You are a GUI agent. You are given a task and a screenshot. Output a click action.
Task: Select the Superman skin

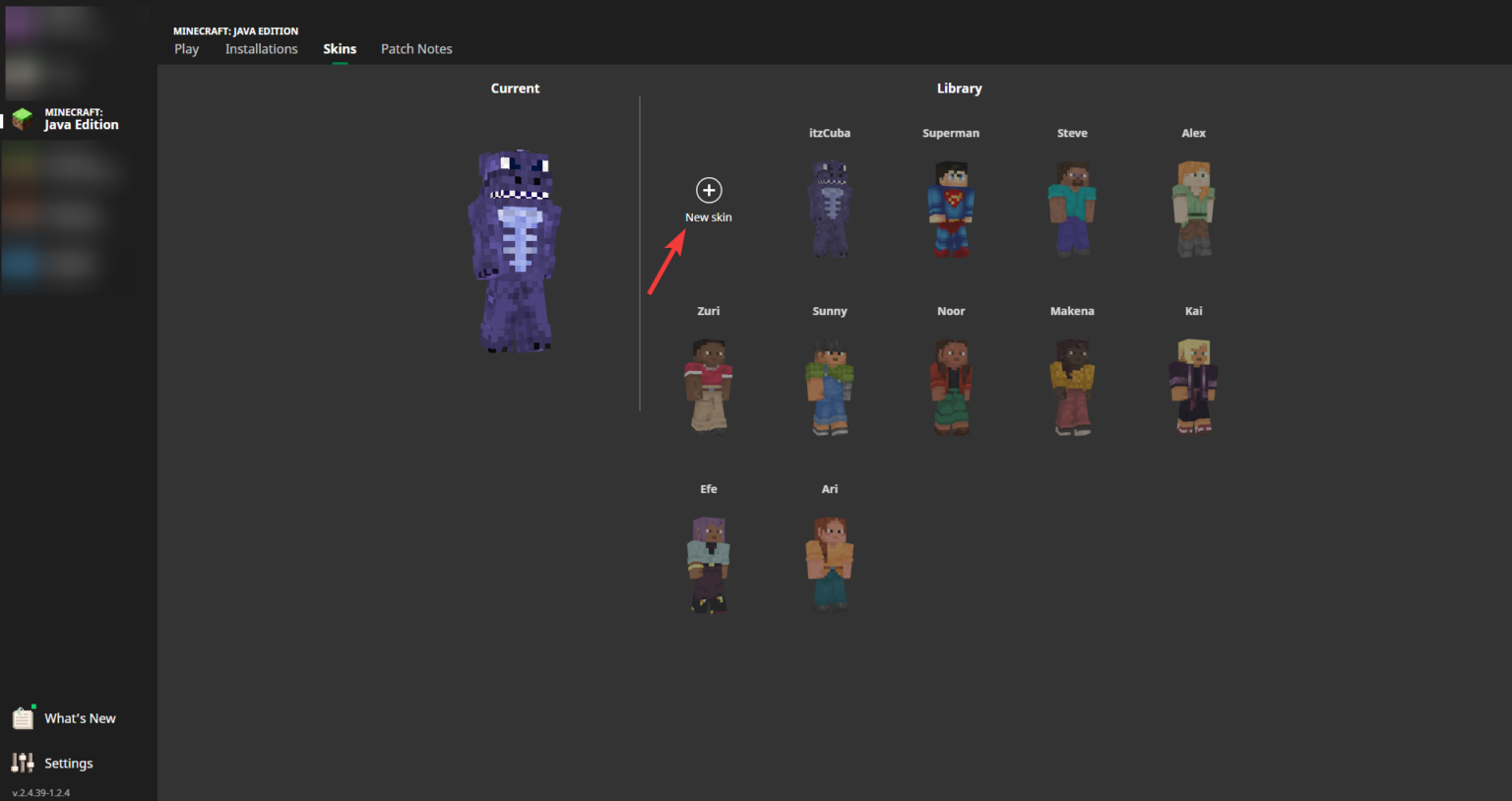tap(951, 207)
